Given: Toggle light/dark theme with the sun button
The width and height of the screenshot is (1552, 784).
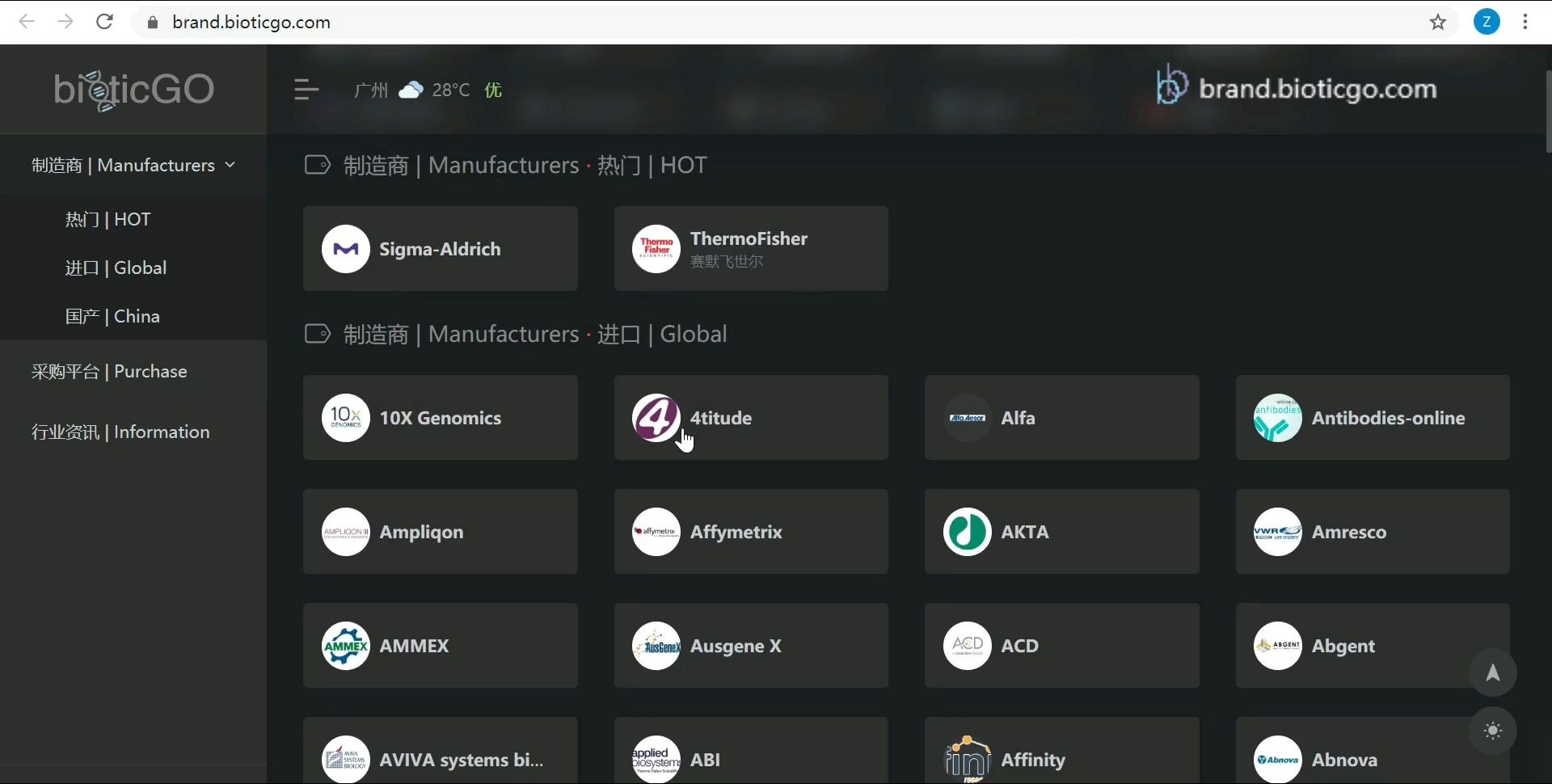Looking at the screenshot, I should (1493, 731).
